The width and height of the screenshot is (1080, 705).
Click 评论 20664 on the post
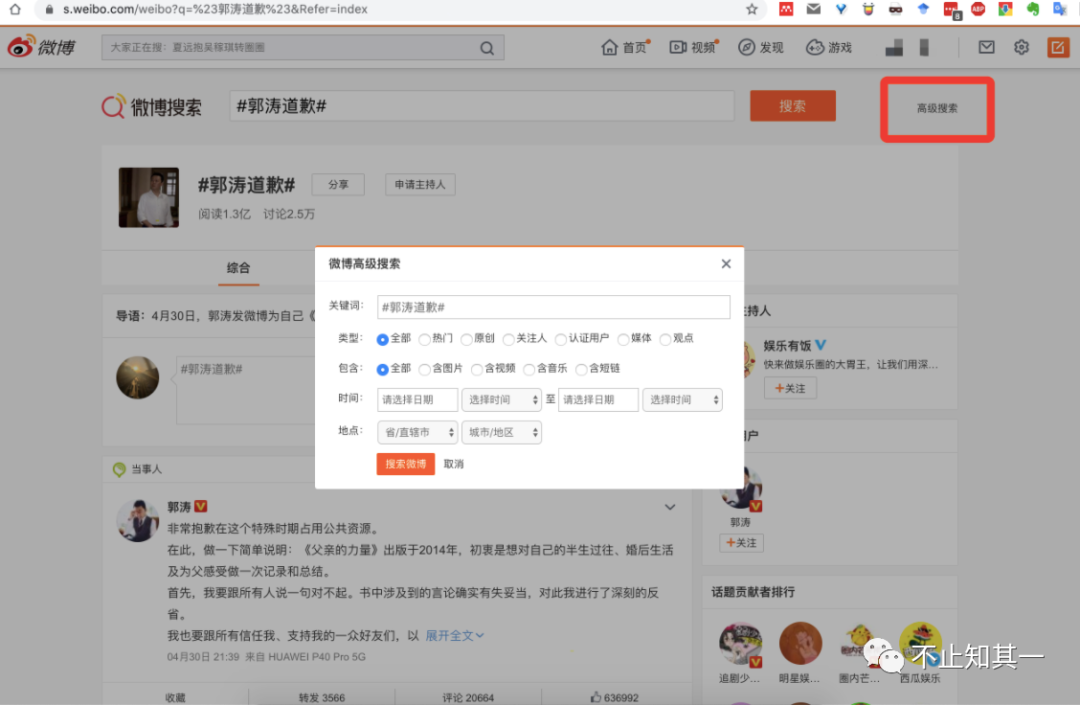(x=468, y=697)
